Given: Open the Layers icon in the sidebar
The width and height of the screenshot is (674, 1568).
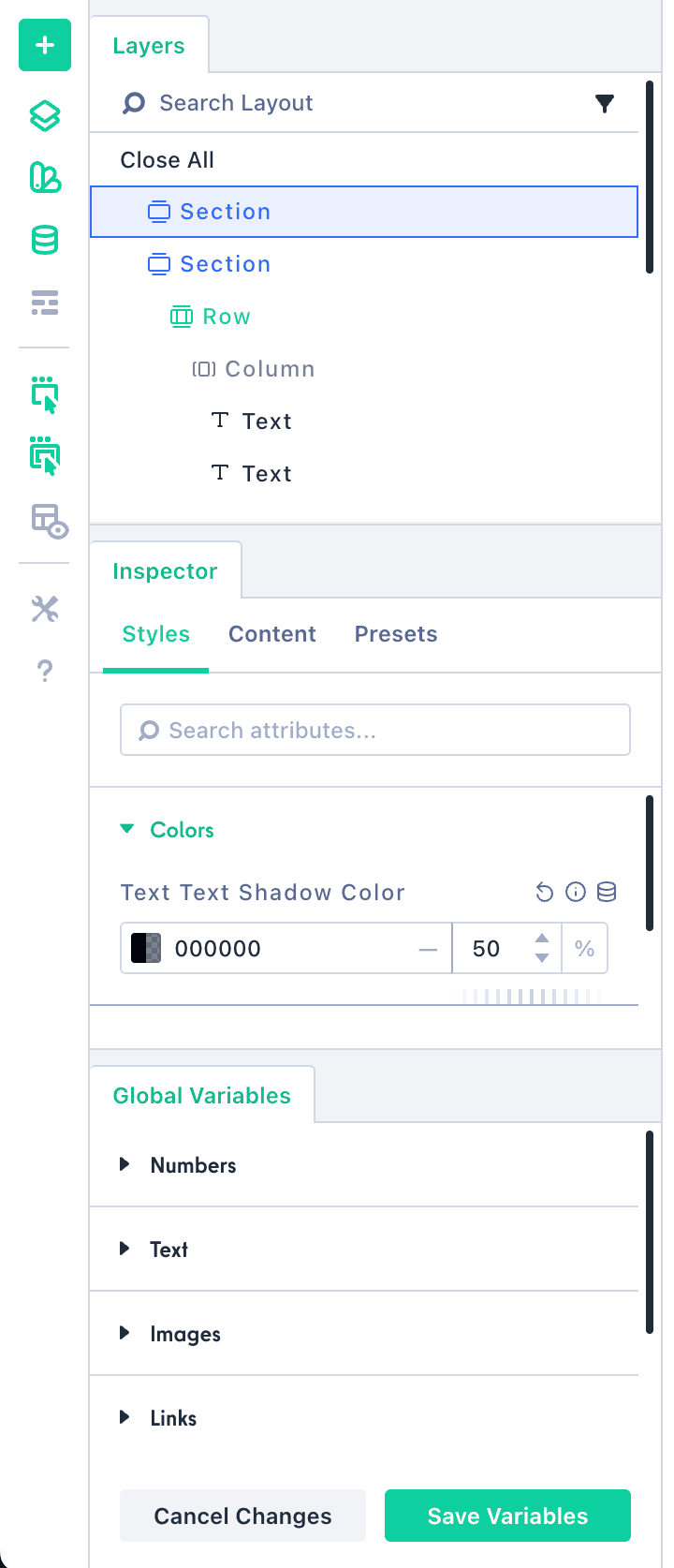Looking at the screenshot, I should point(45,116).
